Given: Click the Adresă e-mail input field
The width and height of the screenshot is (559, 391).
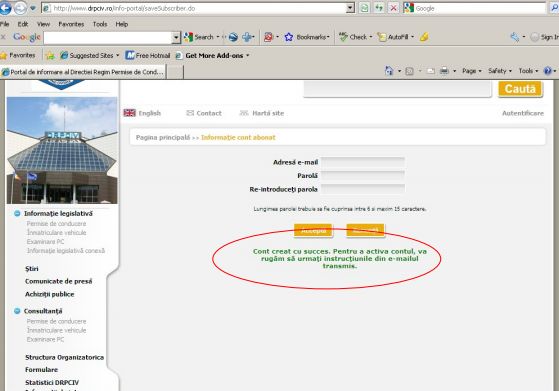Looking at the screenshot, I should pyautogui.click(x=363, y=162).
